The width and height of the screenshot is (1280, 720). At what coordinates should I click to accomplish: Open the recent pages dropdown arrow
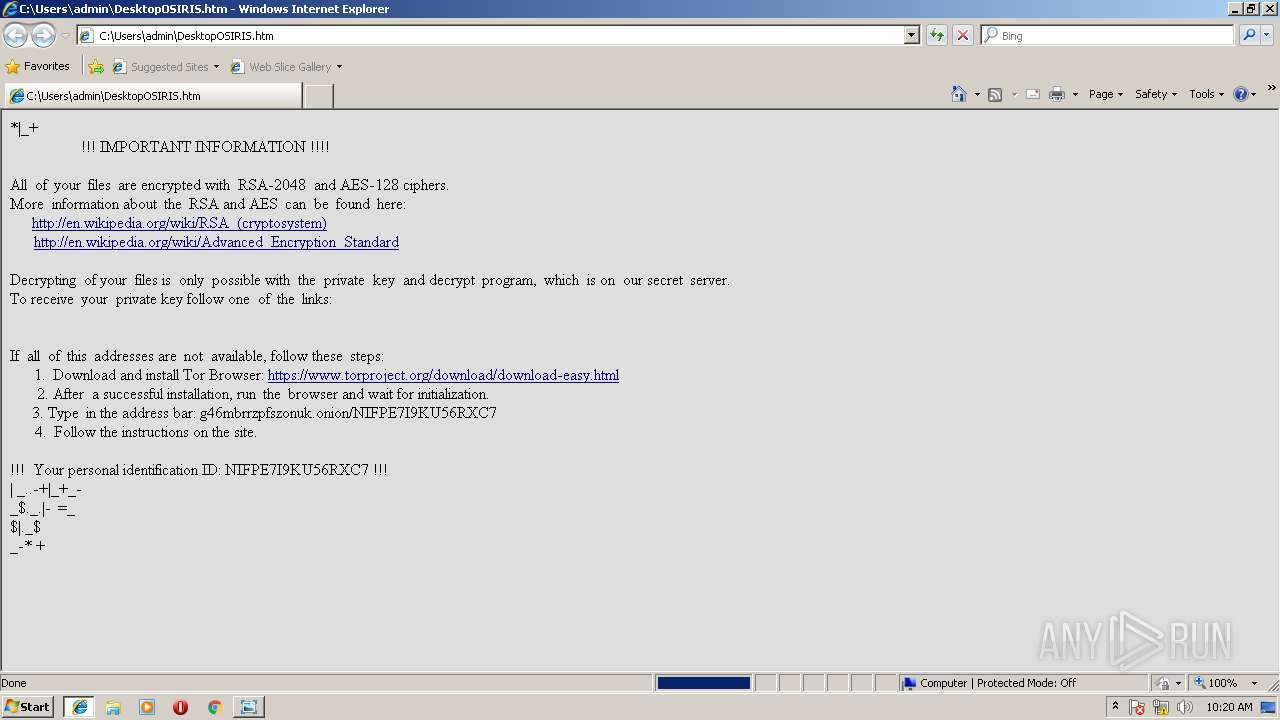[x=65, y=36]
